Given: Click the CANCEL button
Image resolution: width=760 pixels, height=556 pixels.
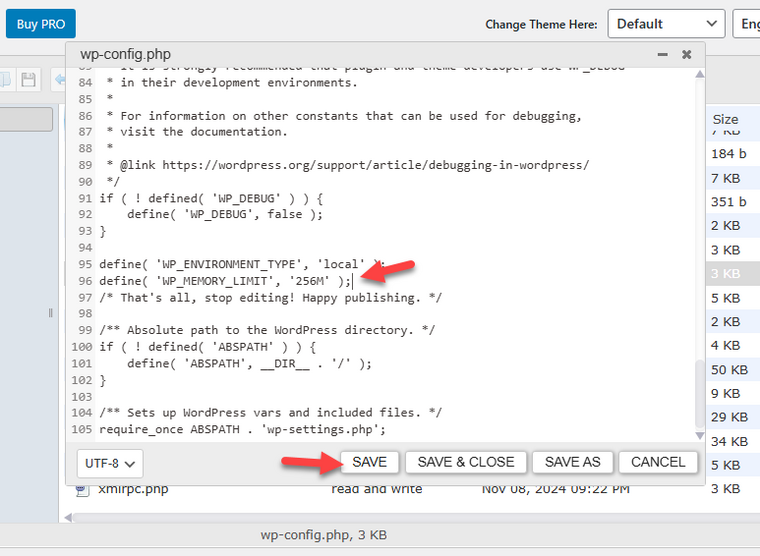Looking at the screenshot, I should [x=658, y=462].
